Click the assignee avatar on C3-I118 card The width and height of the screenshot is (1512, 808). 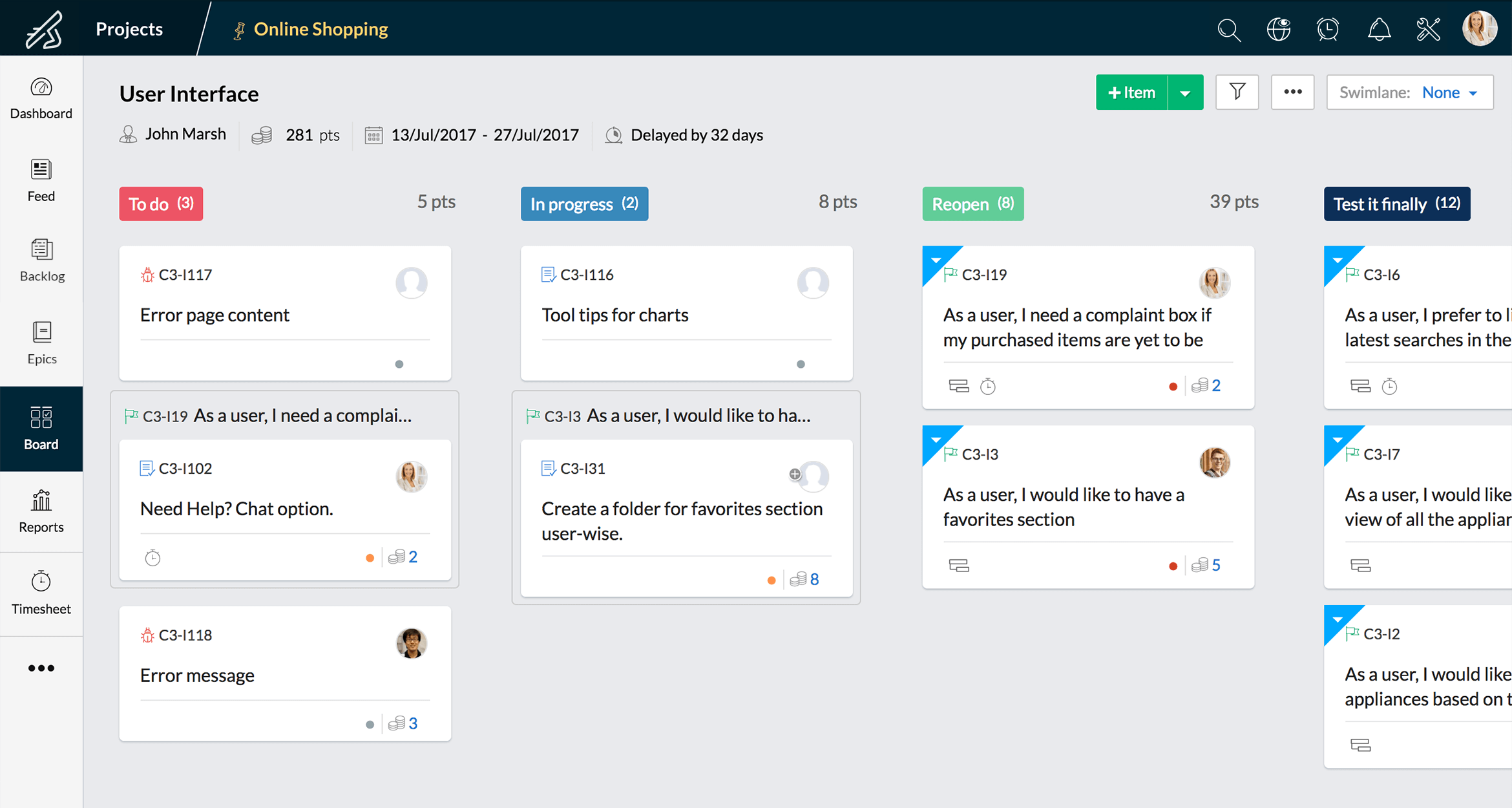click(412, 643)
